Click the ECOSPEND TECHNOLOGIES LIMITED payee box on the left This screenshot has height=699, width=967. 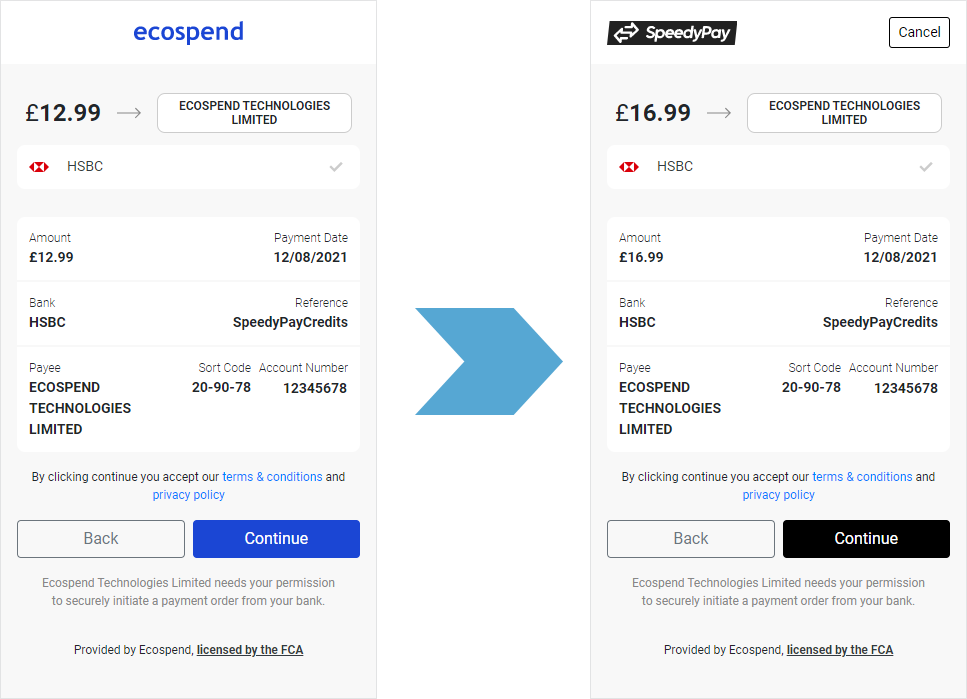pos(253,113)
